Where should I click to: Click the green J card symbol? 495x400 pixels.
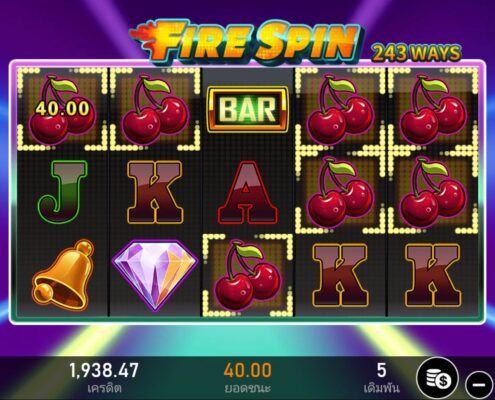coord(63,192)
